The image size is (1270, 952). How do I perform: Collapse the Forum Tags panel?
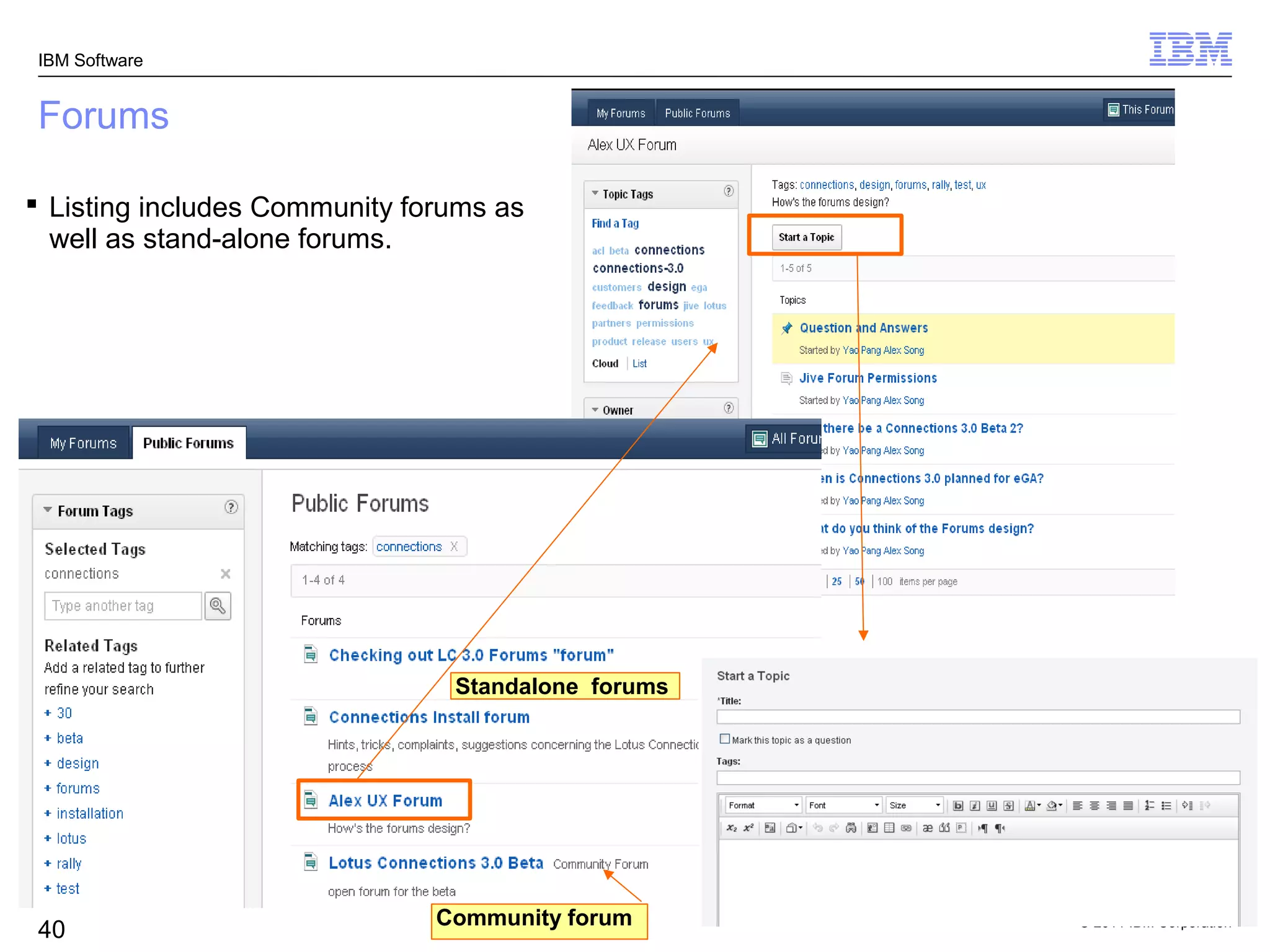pos(48,510)
